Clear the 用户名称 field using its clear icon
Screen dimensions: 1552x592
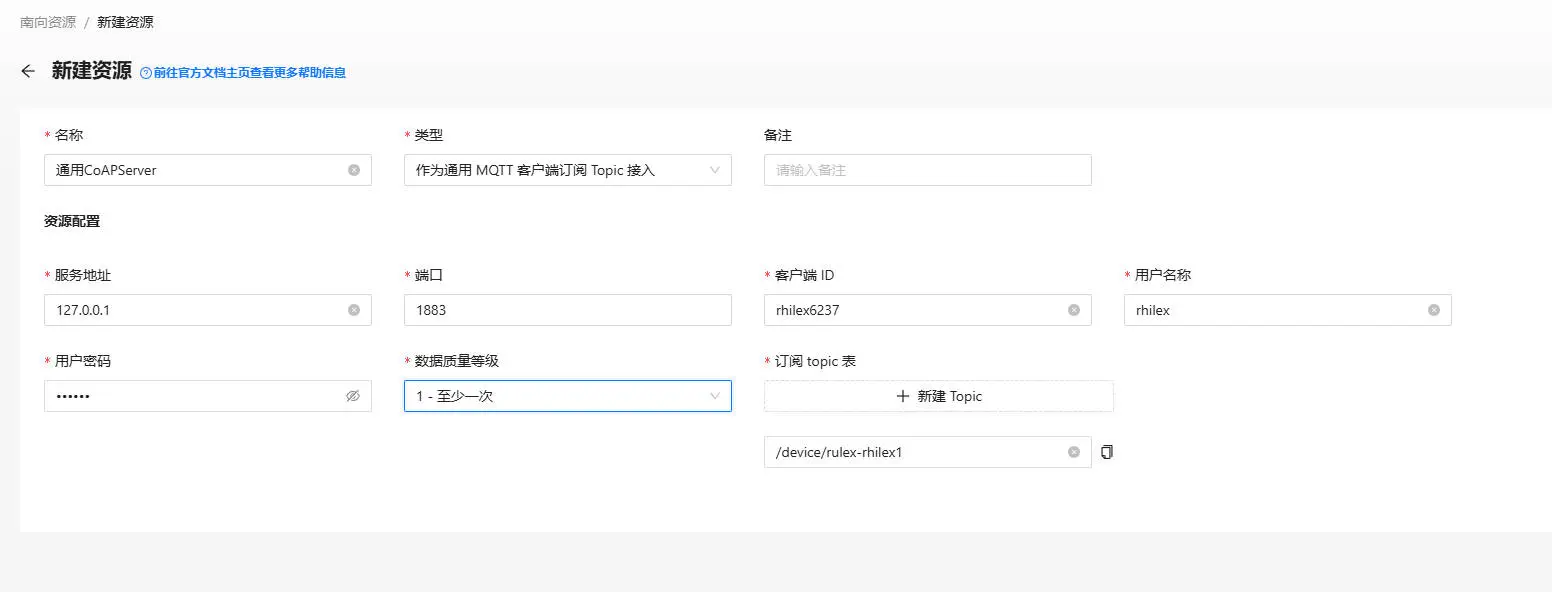[1434, 310]
